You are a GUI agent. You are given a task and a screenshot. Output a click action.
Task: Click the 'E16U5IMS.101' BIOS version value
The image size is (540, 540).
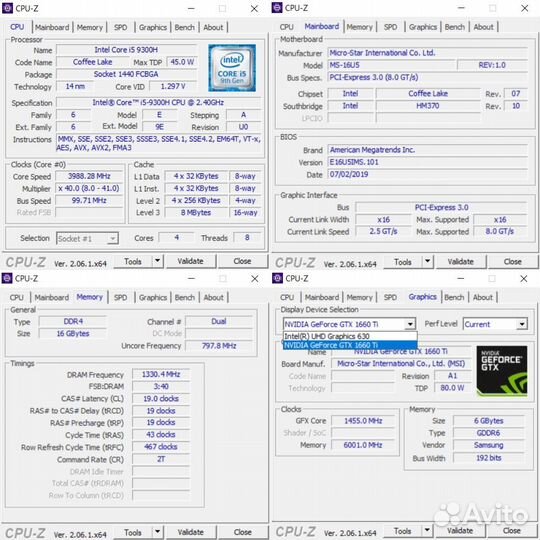427,162
